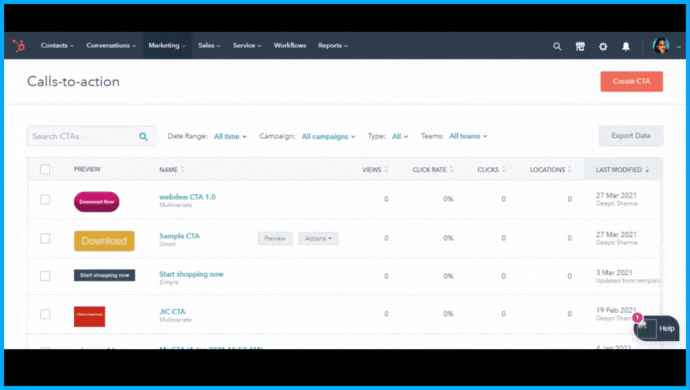Viewport: 690px width, 390px height.
Task: Sort by Clicks column arrows
Action: point(503,169)
